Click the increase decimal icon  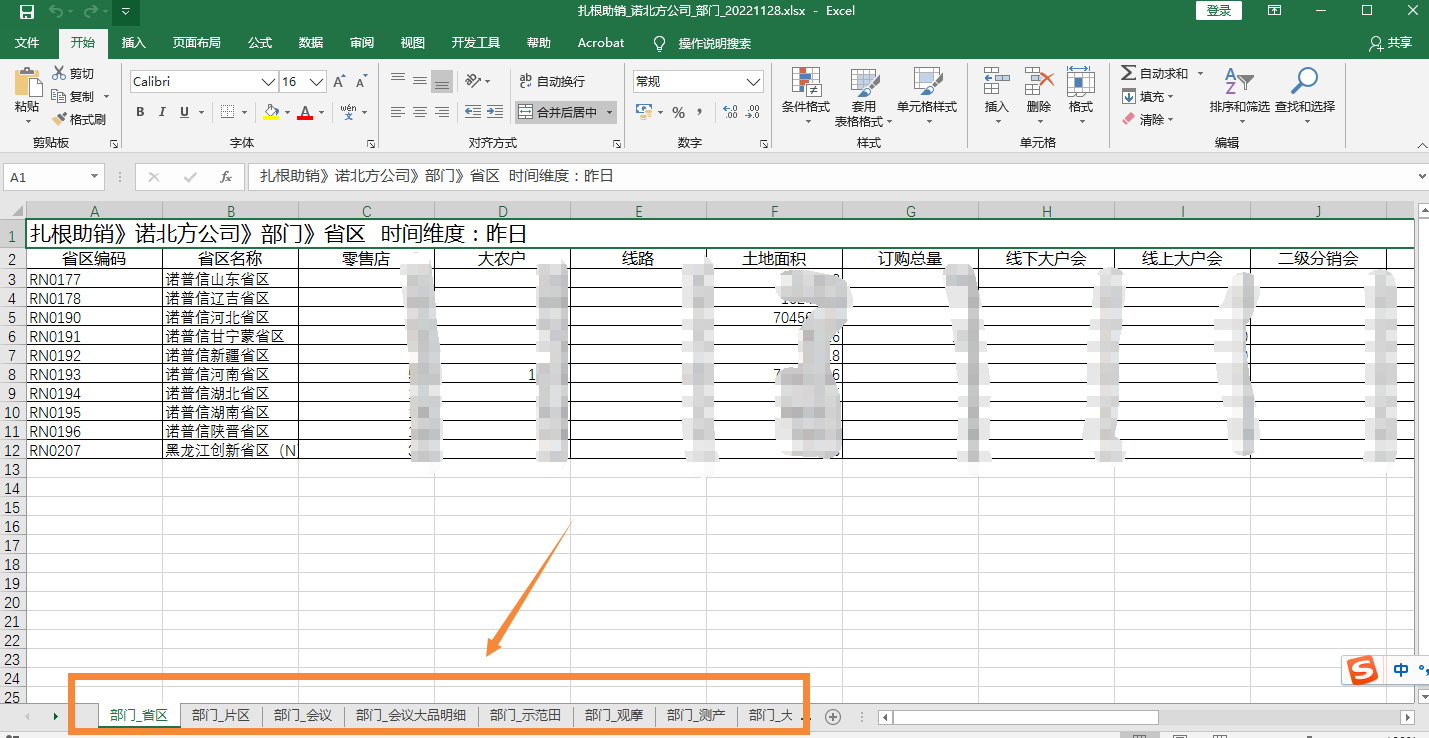coord(729,112)
